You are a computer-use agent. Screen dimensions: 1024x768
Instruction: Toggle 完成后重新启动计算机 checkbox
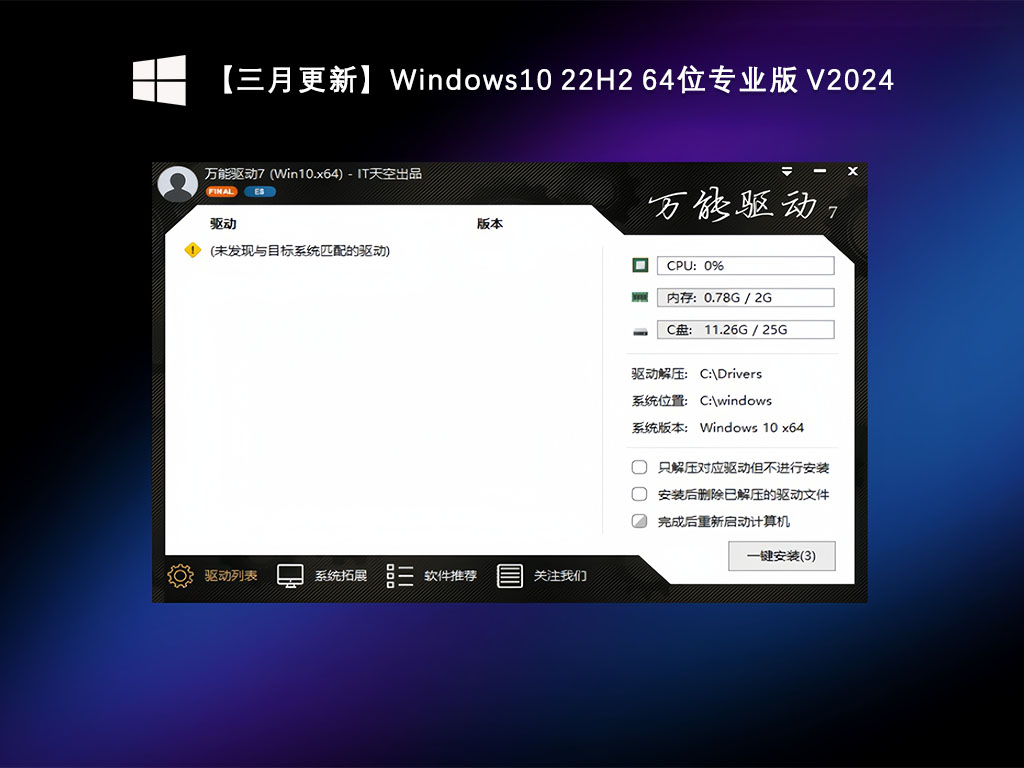(639, 520)
